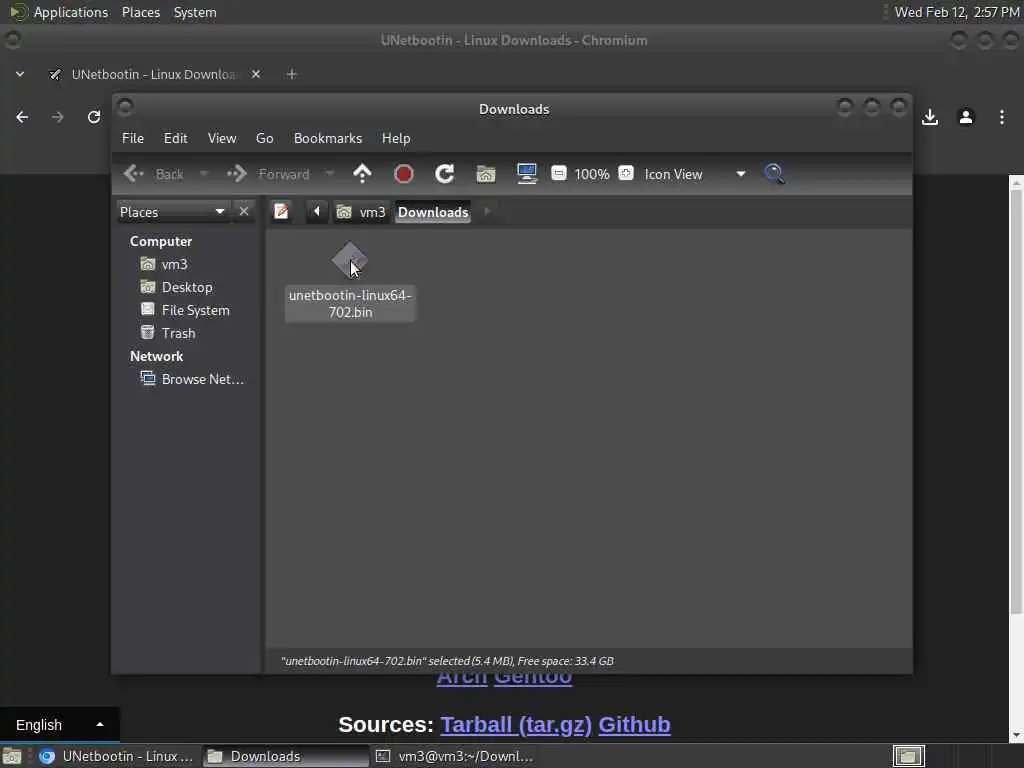Image resolution: width=1024 pixels, height=768 pixels.
Task: Open the File menu
Action: click(x=133, y=138)
